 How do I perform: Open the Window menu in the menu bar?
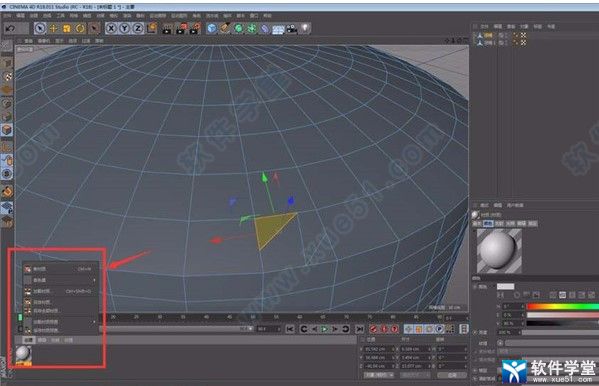point(254,16)
